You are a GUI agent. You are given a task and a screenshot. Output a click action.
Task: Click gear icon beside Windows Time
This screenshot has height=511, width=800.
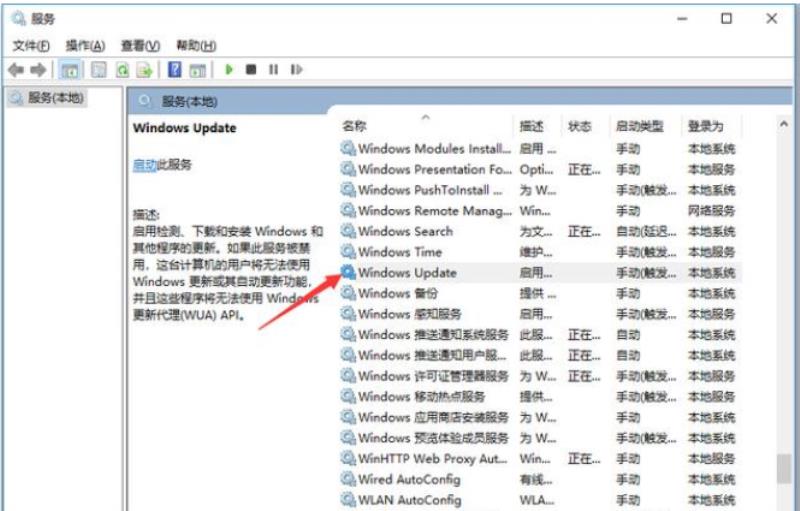coord(348,251)
